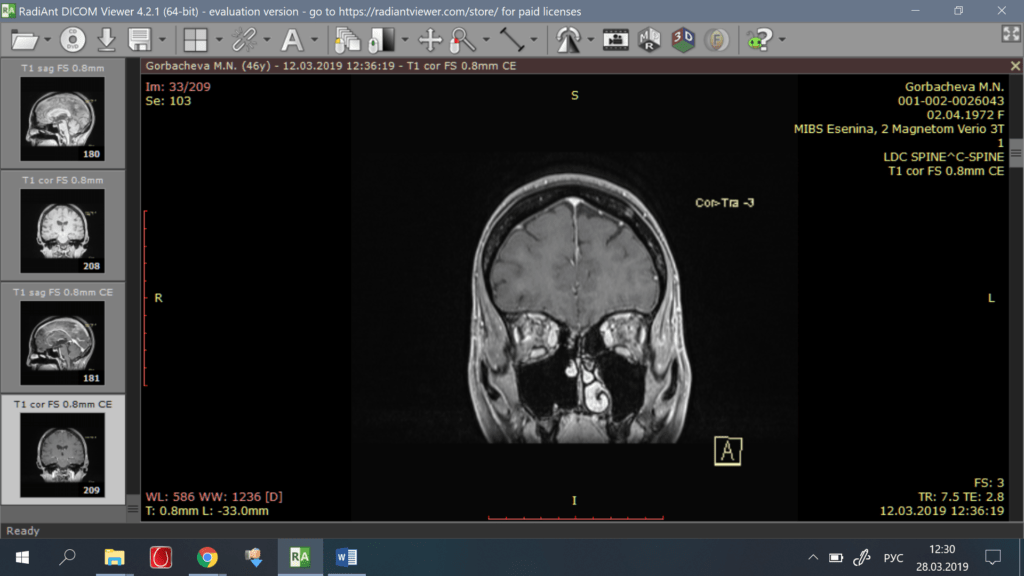Expand the zoom tool dropdown arrow

pos(487,40)
